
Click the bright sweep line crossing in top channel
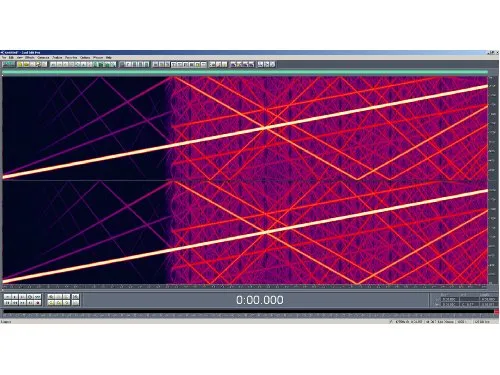pyautogui.click(x=266, y=127)
